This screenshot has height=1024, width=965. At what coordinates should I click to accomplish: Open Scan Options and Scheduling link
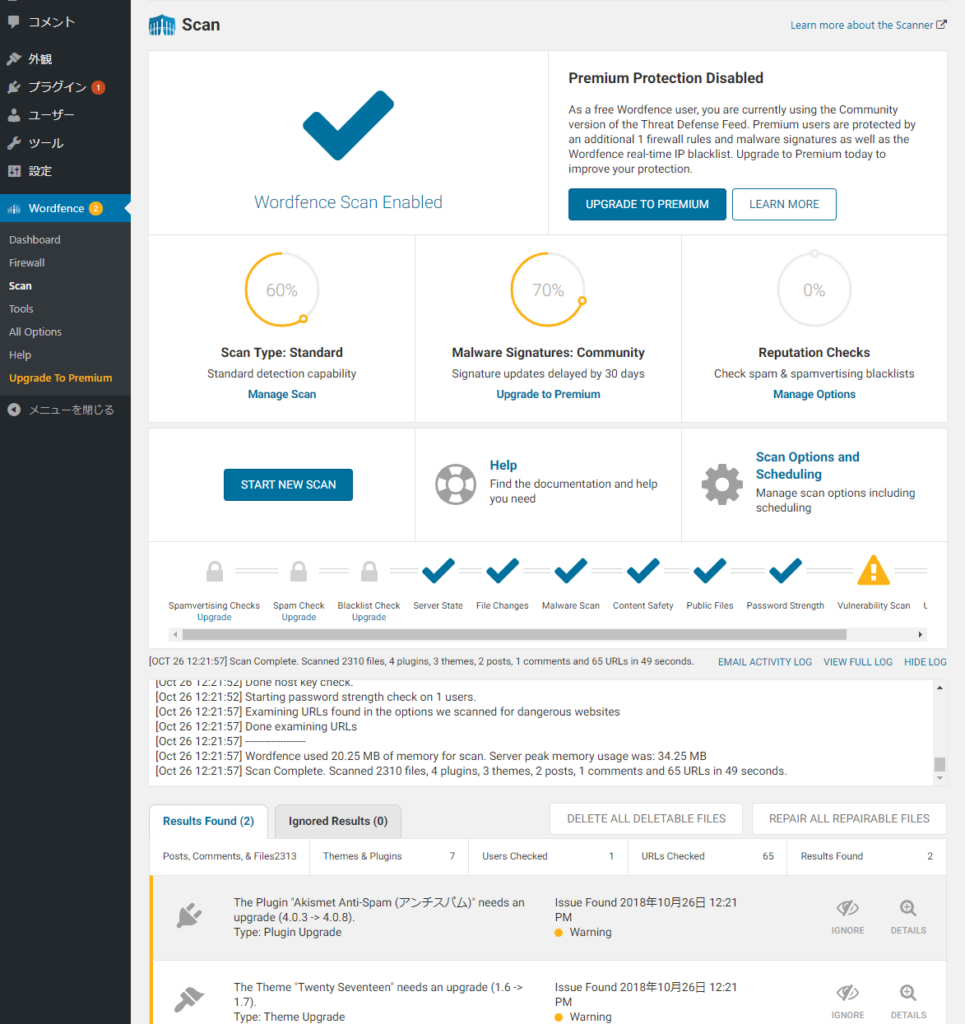(x=808, y=466)
